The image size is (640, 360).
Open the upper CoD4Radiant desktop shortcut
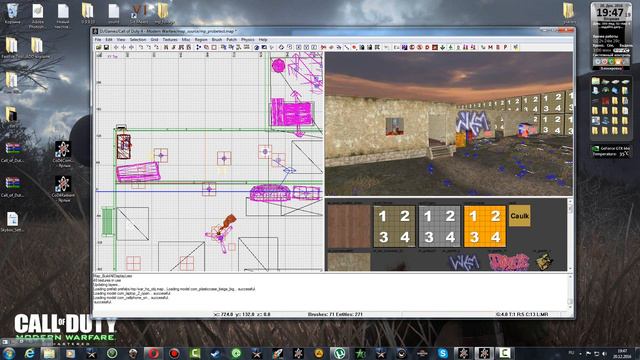pyautogui.click(x=63, y=154)
